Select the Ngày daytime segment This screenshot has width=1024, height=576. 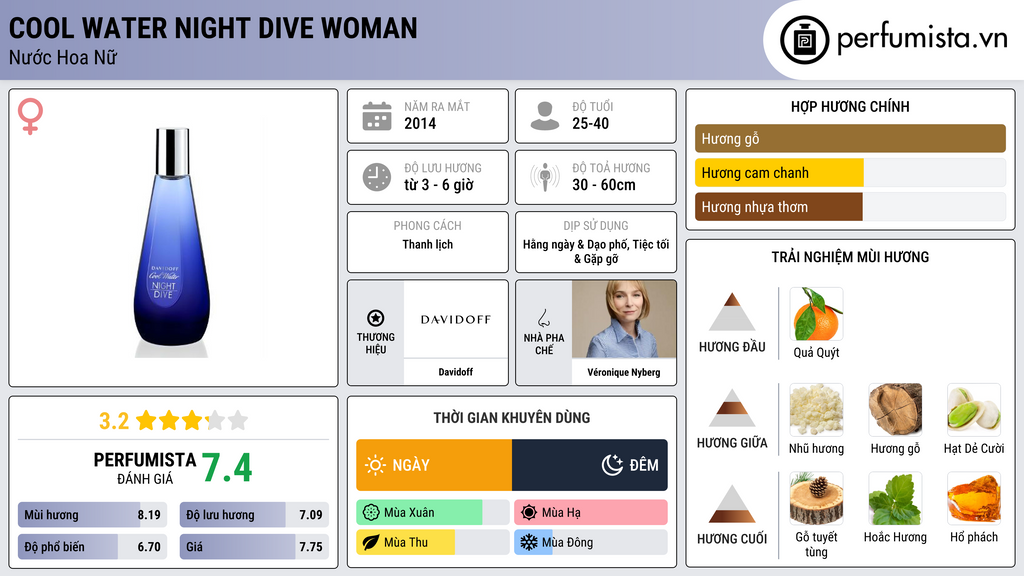point(434,465)
